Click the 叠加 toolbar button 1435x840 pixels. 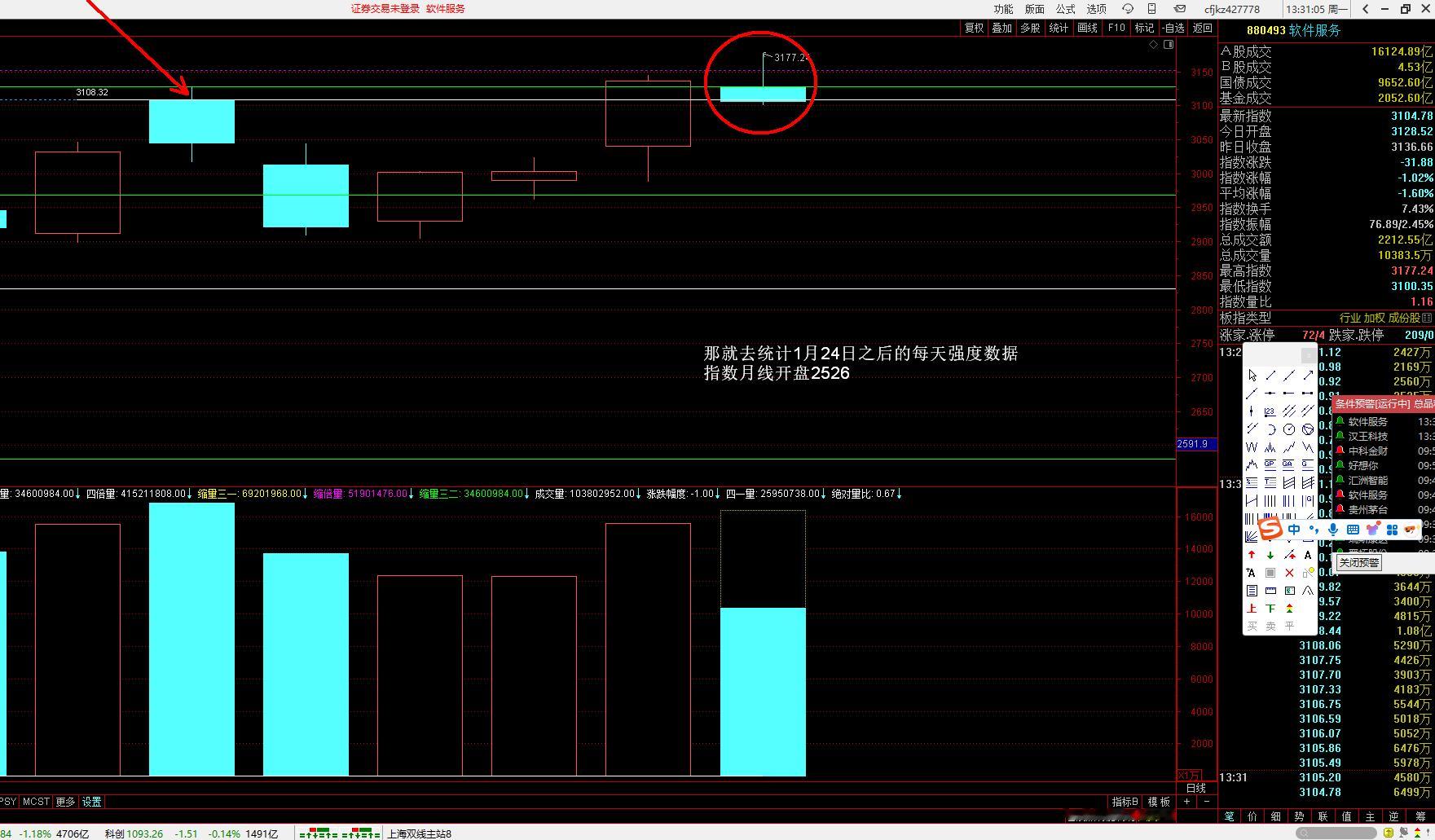(x=1002, y=28)
